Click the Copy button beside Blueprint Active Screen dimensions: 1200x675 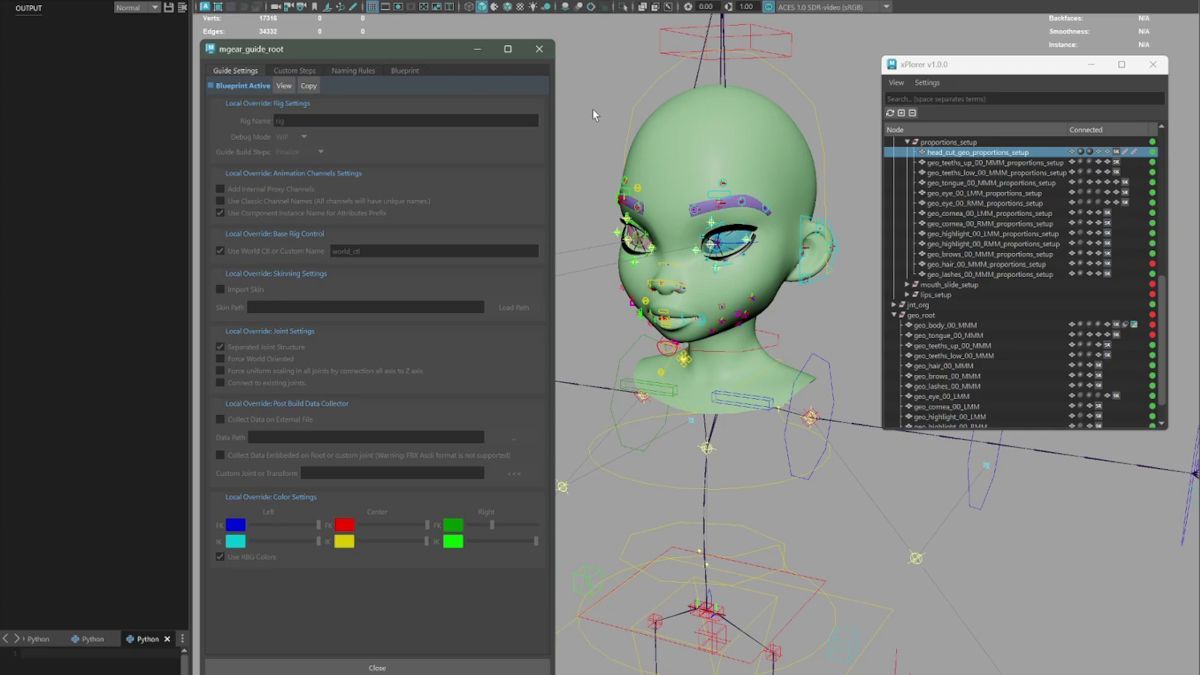coord(308,86)
